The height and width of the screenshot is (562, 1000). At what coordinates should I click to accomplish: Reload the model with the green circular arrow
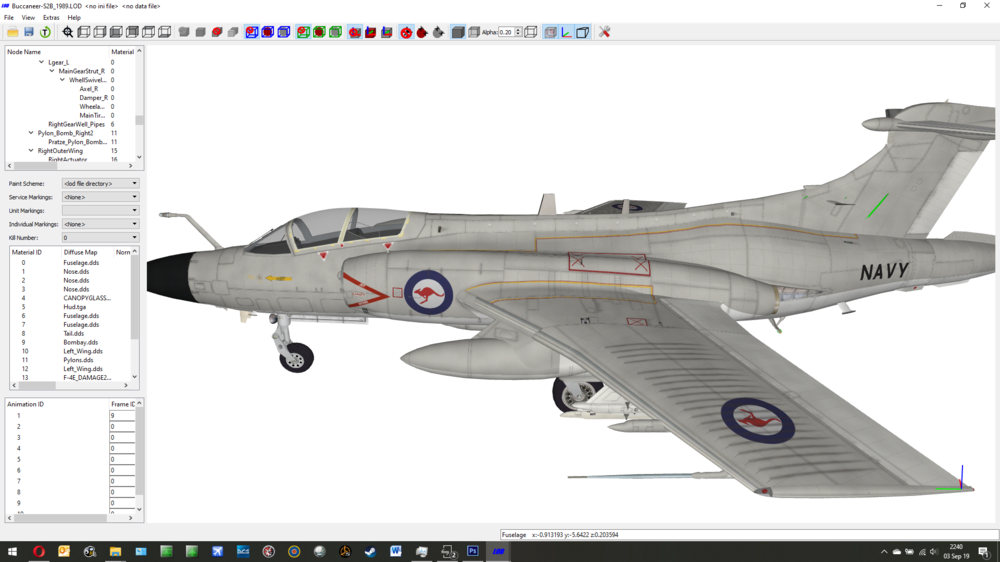(x=45, y=32)
